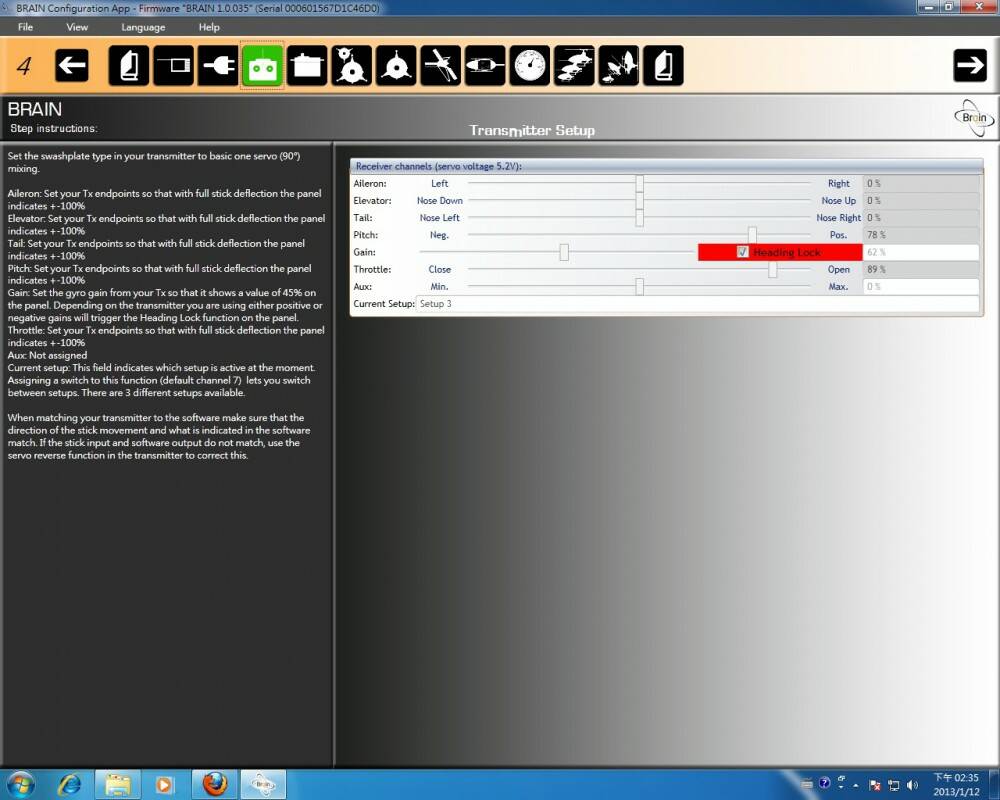Open Windows Explorer from the taskbar
The width and height of the screenshot is (1000, 800).
coord(118,784)
